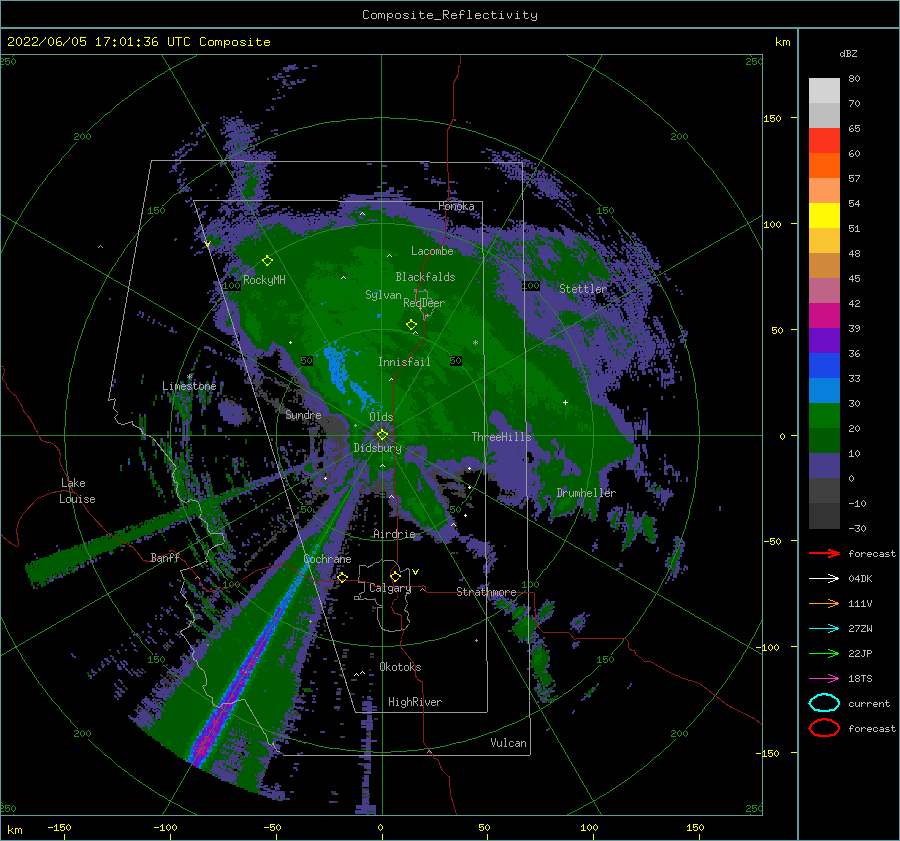
Task: Click the yellow diamond marker above RockyMH
Action: click(267, 261)
